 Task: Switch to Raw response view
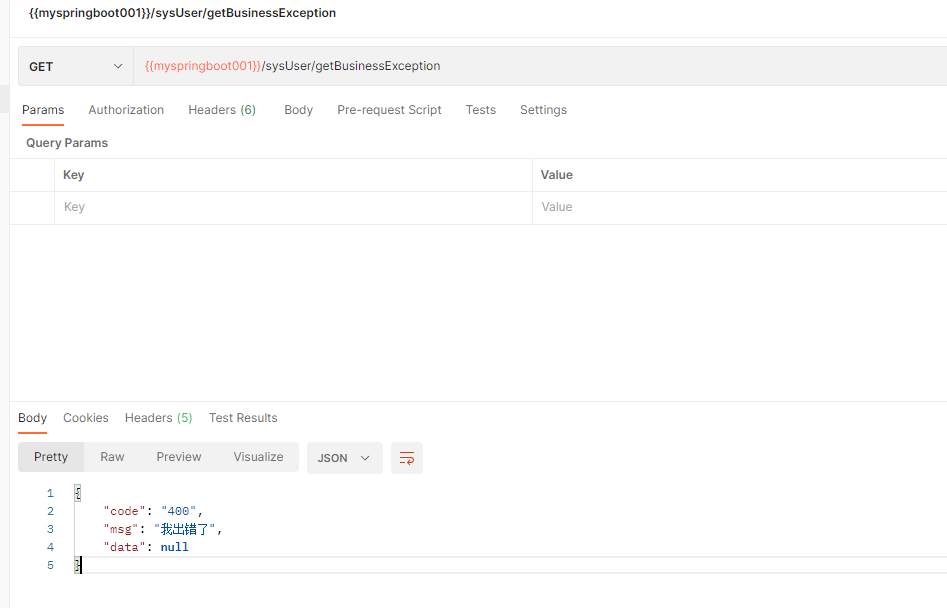pyautogui.click(x=112, y=457)
